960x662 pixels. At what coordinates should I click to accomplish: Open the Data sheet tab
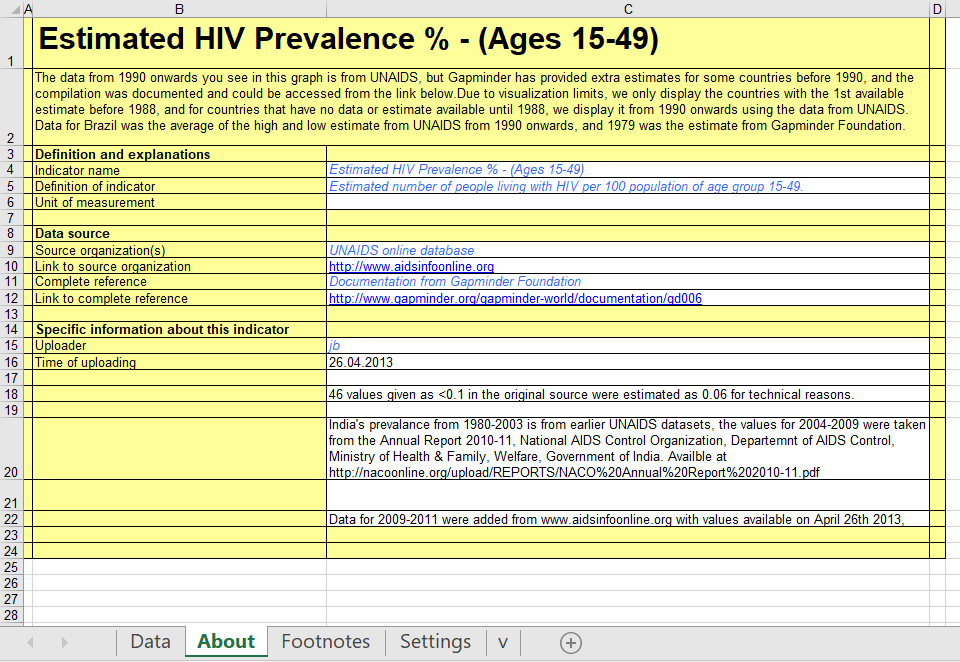[150, 642]
